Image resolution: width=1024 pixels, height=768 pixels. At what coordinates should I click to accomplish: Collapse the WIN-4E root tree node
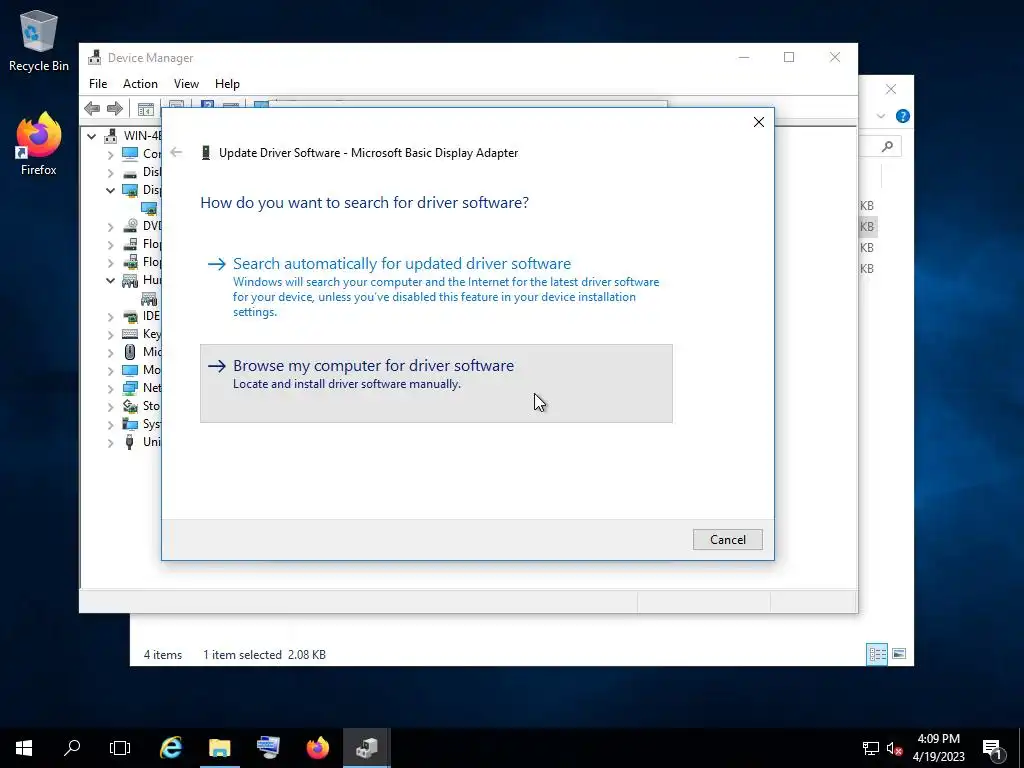click(x=91, y=136)
